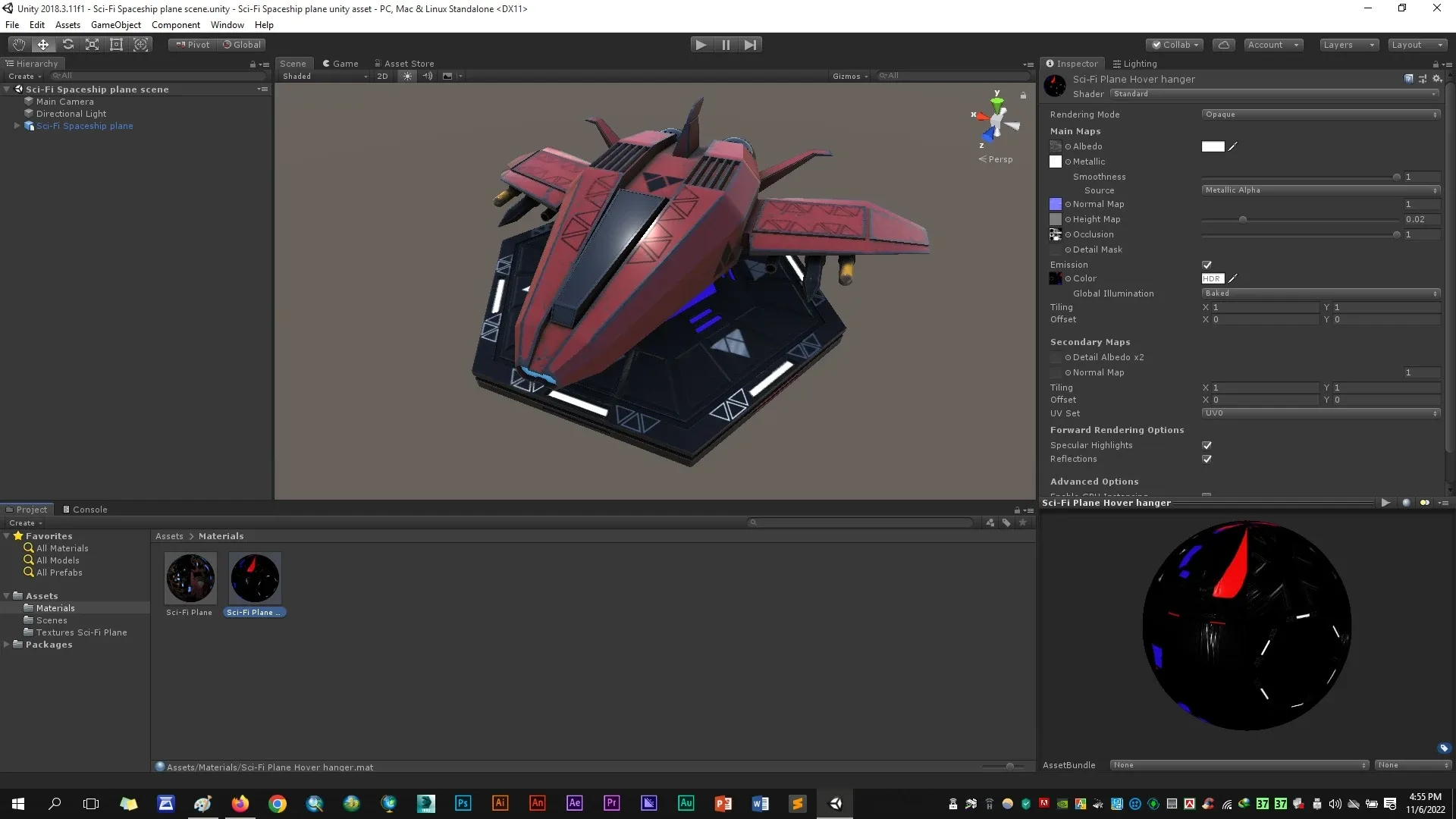
Task: Open Rendering Mode dropdown
Action: pyautogui.click(x=1320, y=115)
